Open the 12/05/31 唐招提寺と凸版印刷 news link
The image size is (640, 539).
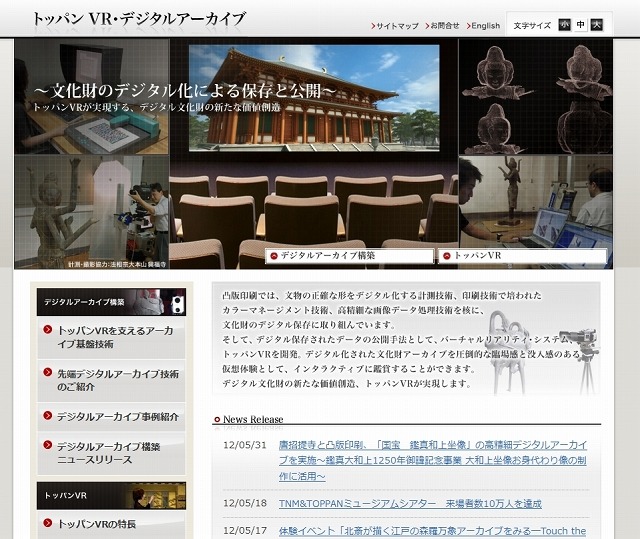[x=433, y=460]
